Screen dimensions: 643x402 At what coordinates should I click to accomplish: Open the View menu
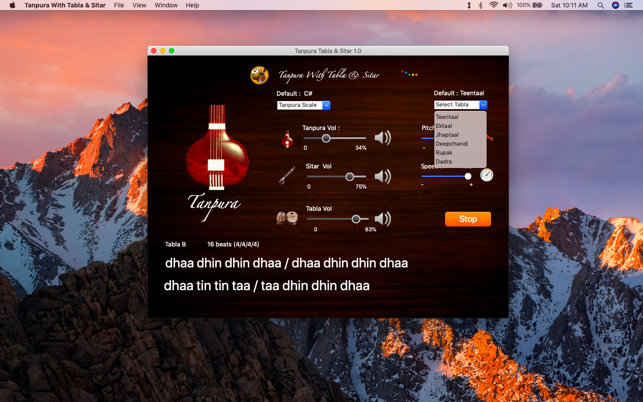pyautogui.click(x=139, y=5)
